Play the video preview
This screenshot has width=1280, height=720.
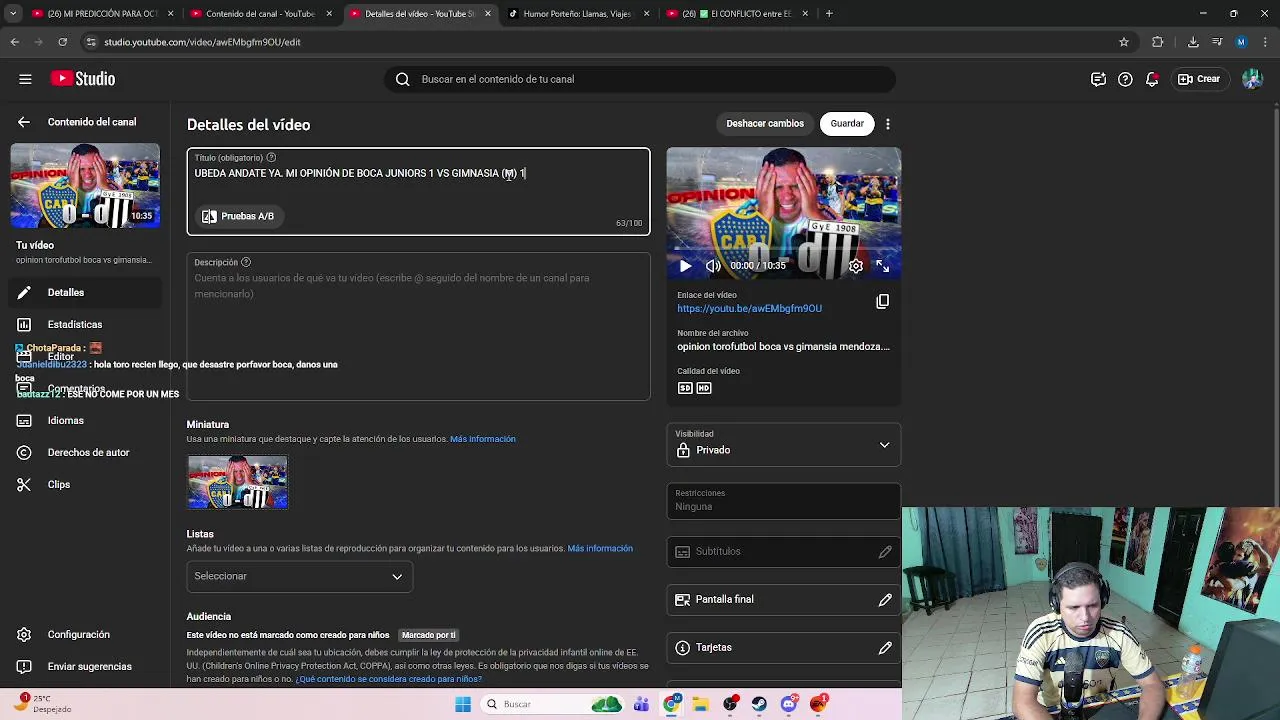(x=685, y=266)
